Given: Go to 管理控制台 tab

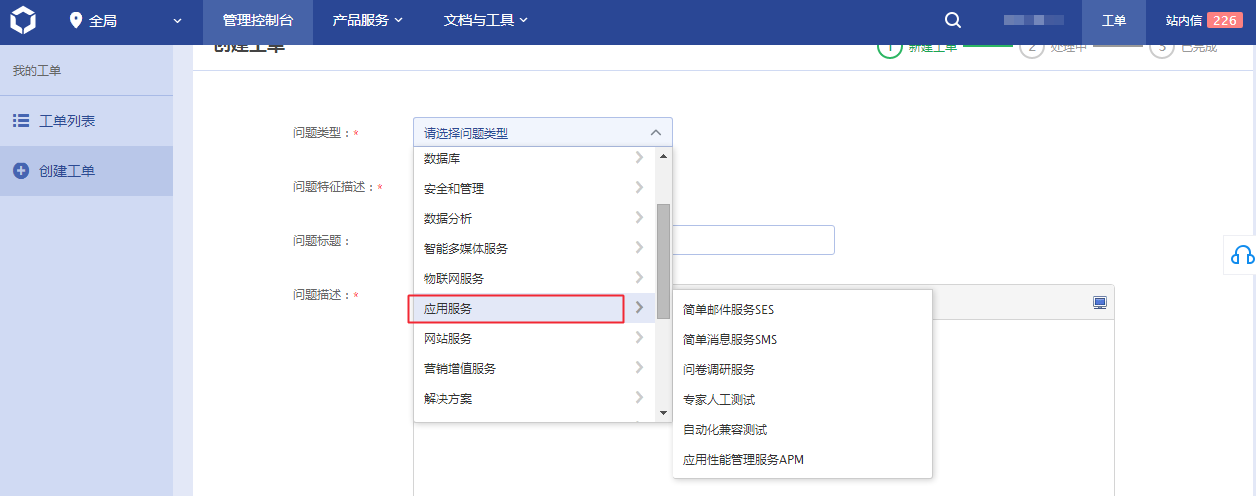Looking at the screenshot, I should (258, 21).
